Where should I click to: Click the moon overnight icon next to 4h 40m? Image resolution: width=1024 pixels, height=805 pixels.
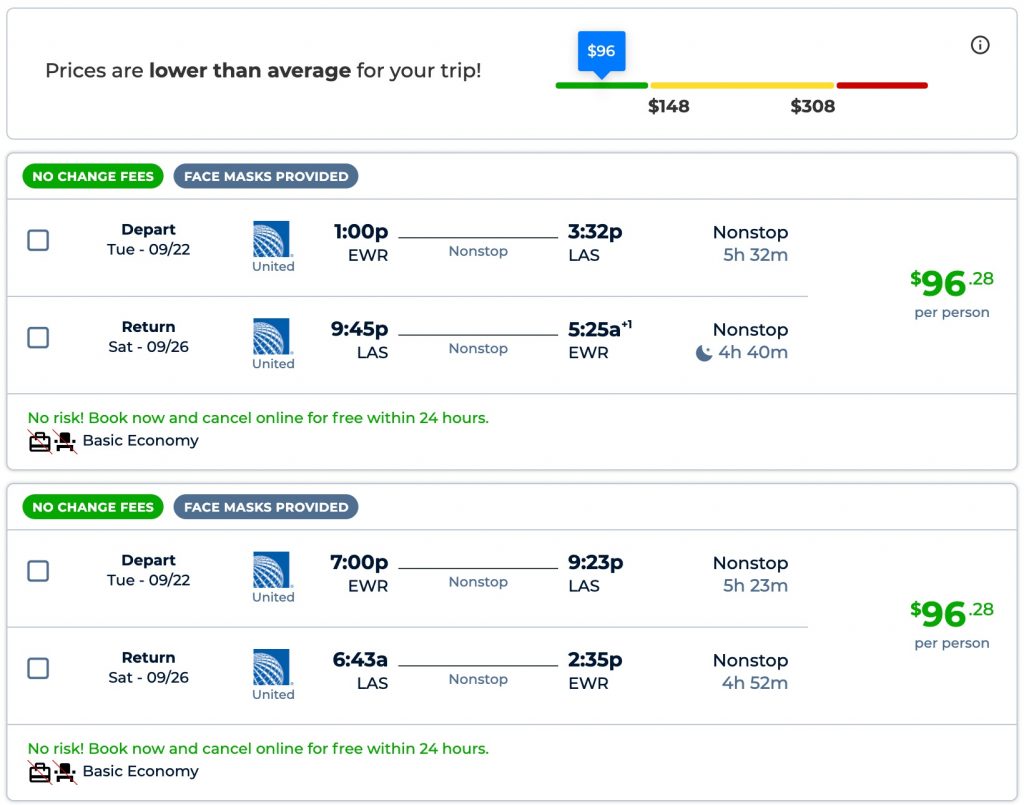pyautogui.click(x=704, y=353)
